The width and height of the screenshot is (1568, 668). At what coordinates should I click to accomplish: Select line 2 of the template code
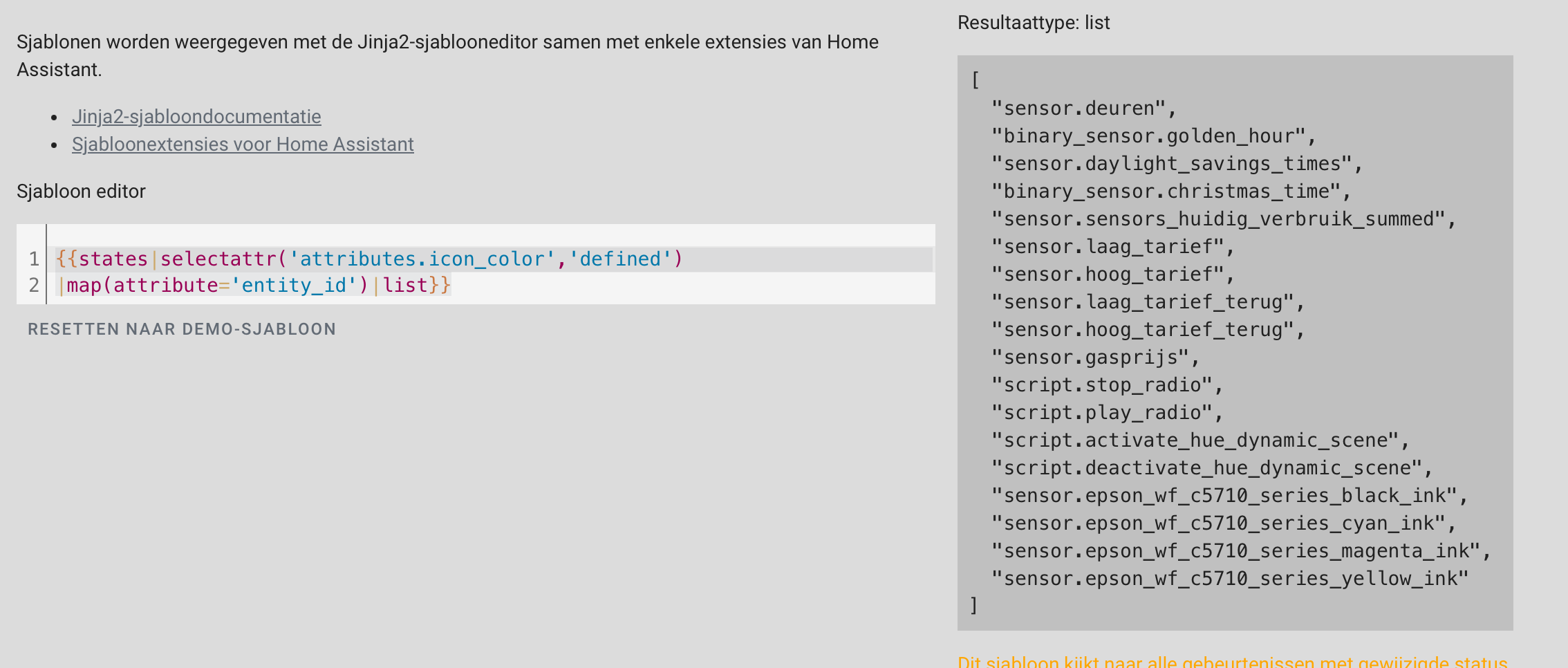[x=256, y=285]
